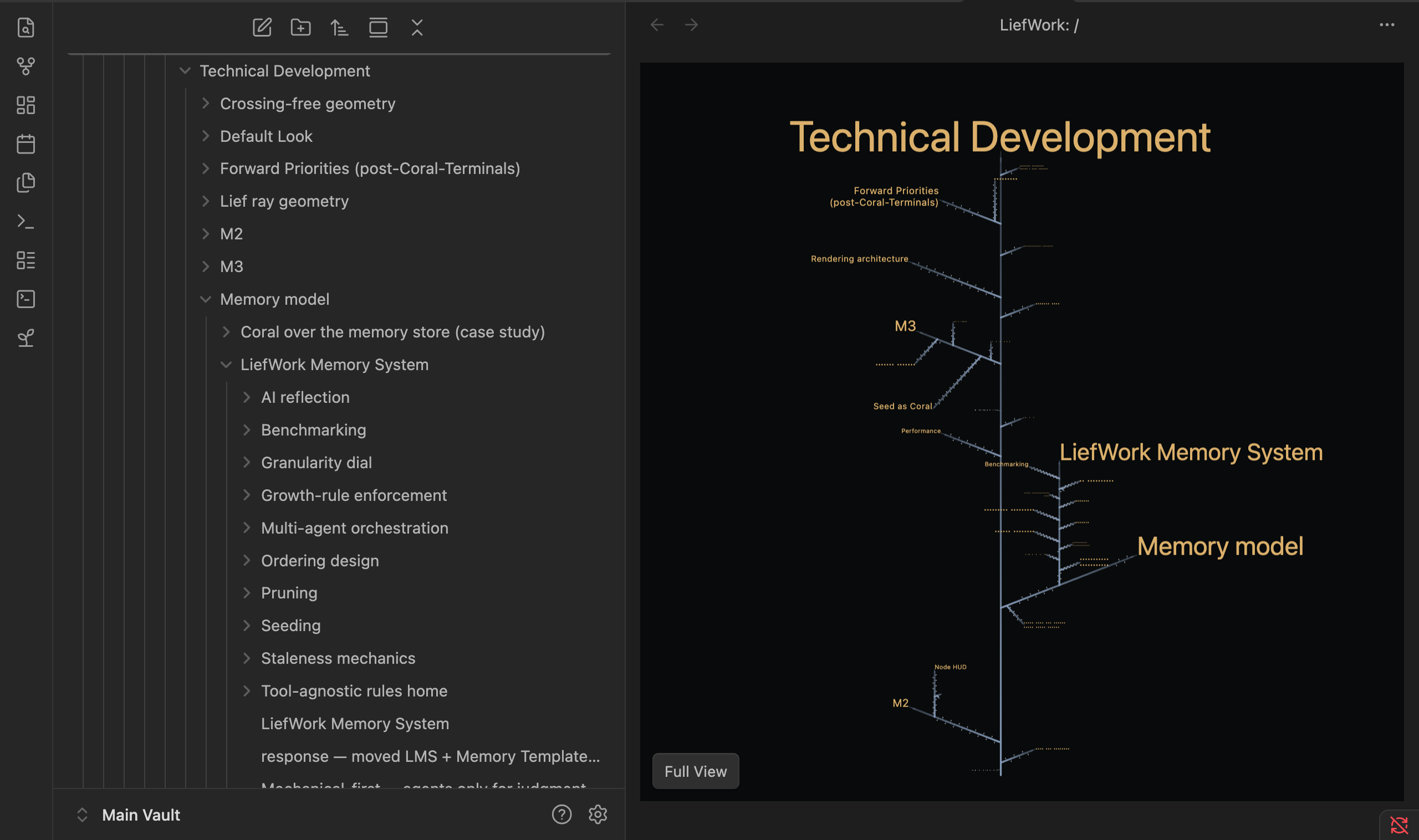
Task: Select Memory model node label in graph
Action: point(1219,546)
